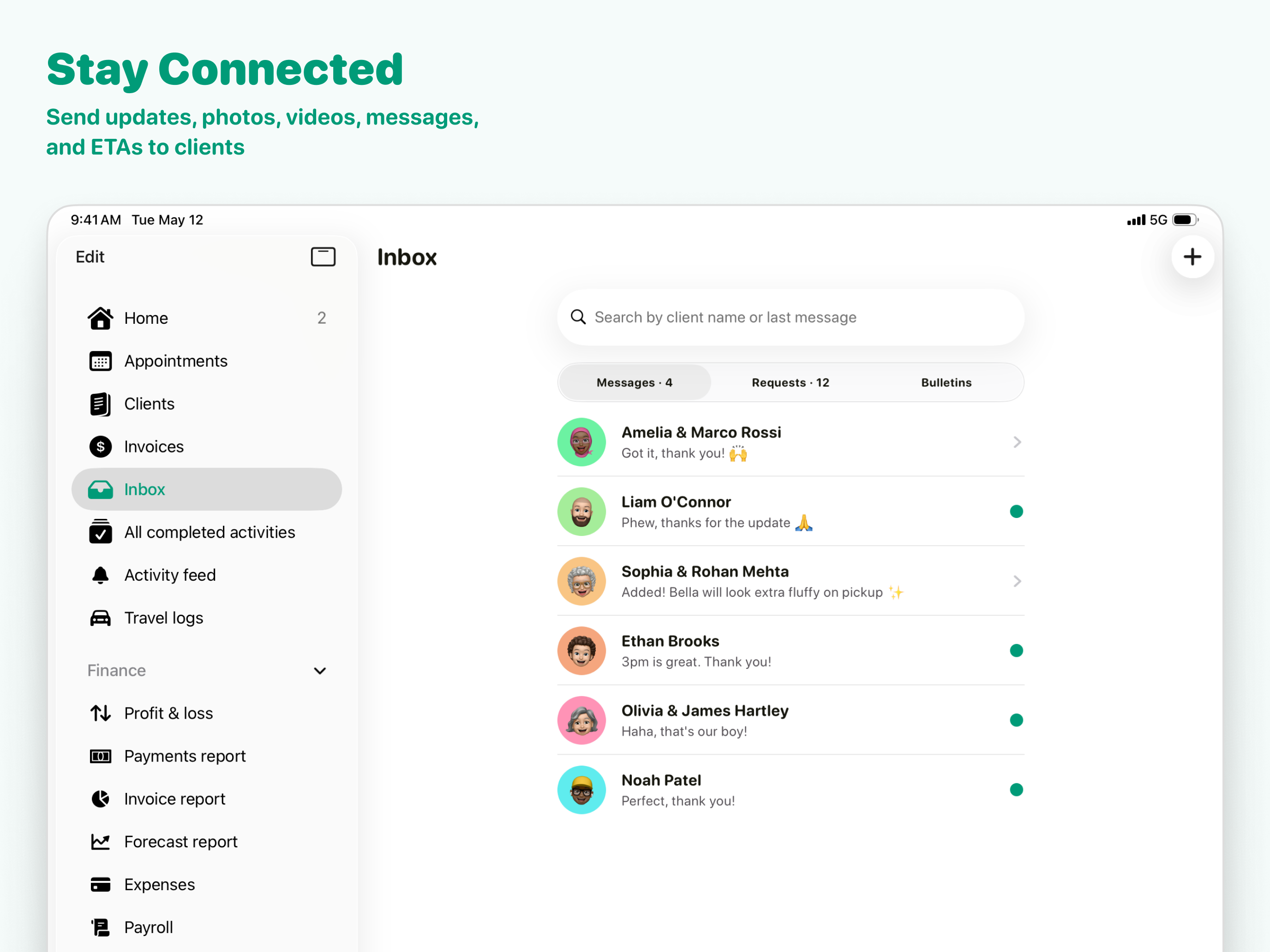Viewport: 1270px width, 952px height.
Task: Click the Ethan Brooks name
Action: [x=670, y=641]
